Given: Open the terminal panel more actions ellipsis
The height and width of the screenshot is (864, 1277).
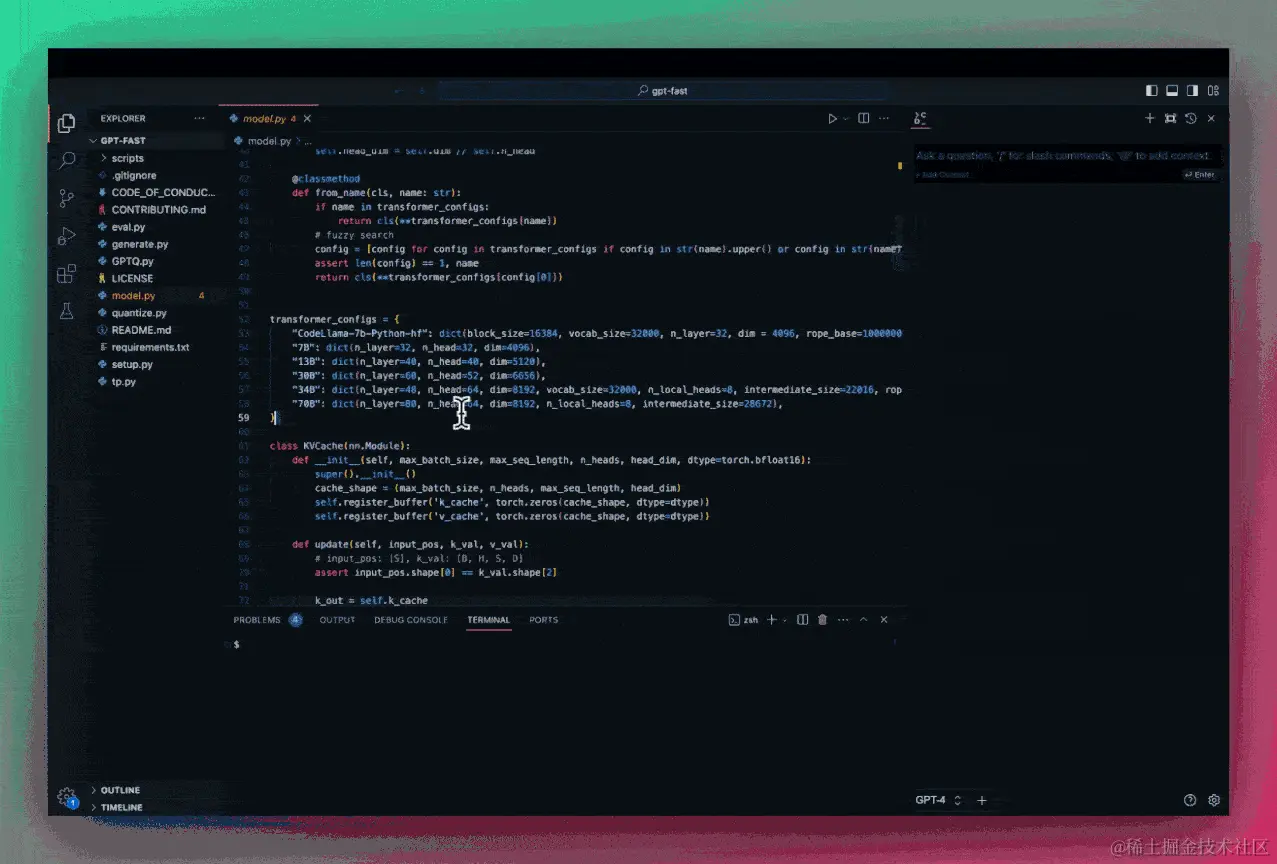Looking at the screenshot, I should 843,620.
